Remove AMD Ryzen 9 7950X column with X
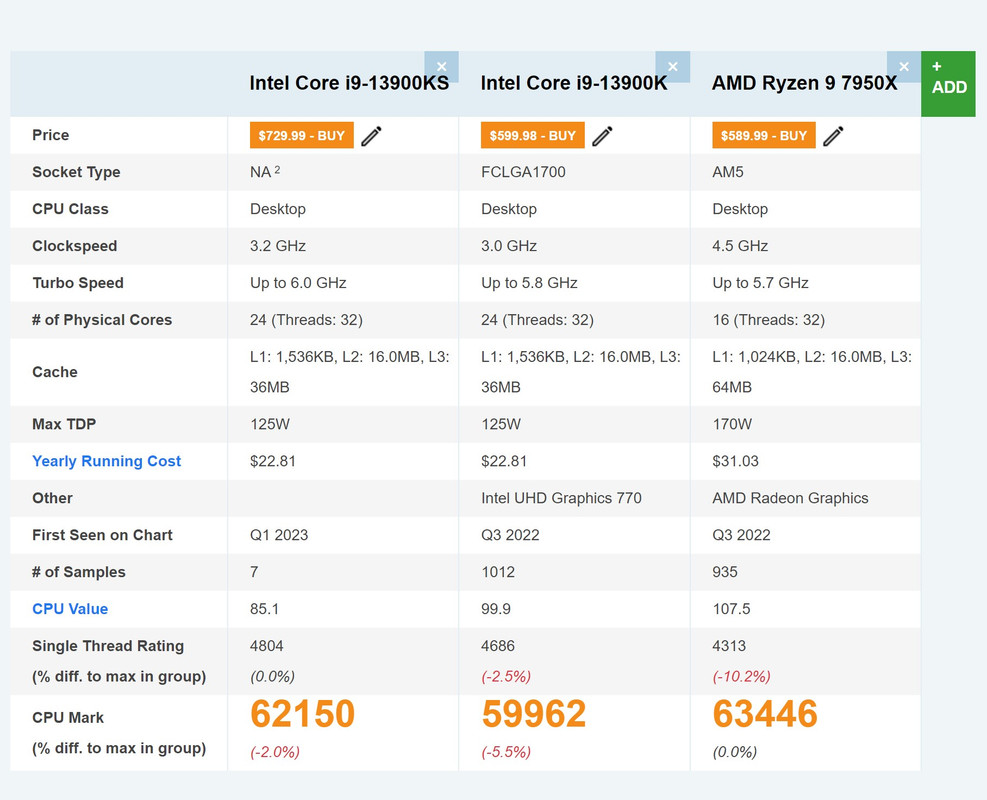The width and height of the screenshot is (987, 800). click(904, 66)
